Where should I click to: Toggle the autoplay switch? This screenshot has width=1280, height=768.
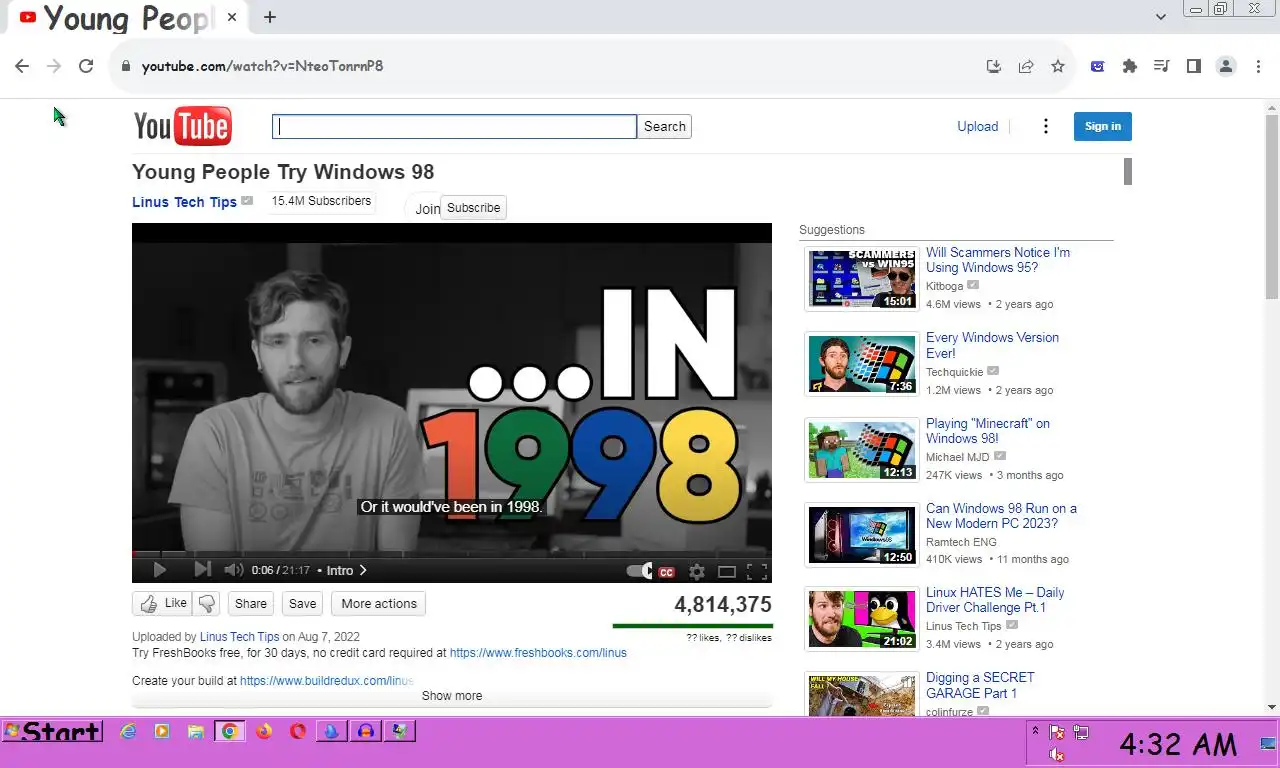[x=639, y=571]
